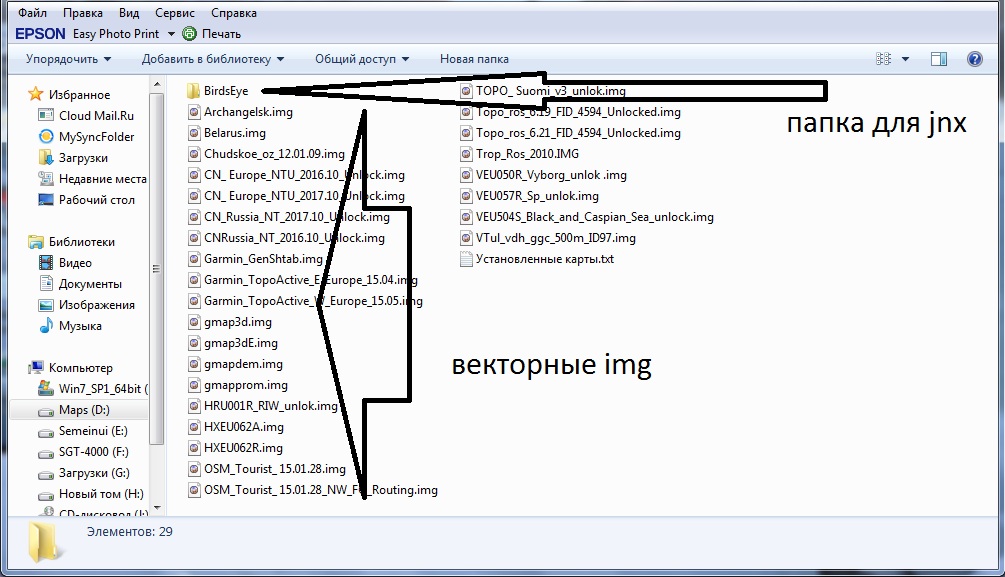Screen dimensions: 1005x577
Task: Expand the Добавить в библиотеку dropdown
Action: (212, 59)
